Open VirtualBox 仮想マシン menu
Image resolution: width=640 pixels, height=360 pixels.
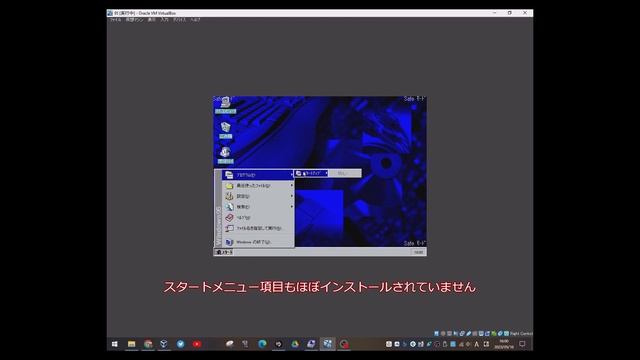[134, 20]
